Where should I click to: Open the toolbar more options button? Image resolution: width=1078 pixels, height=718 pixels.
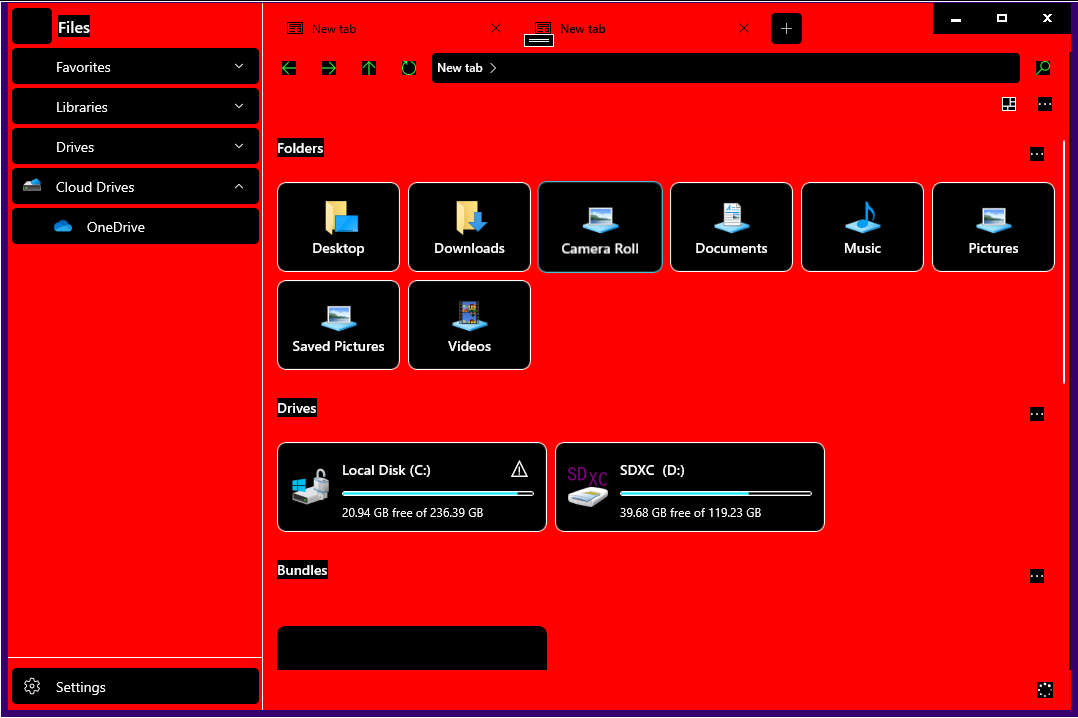[x=1044, y=104]
